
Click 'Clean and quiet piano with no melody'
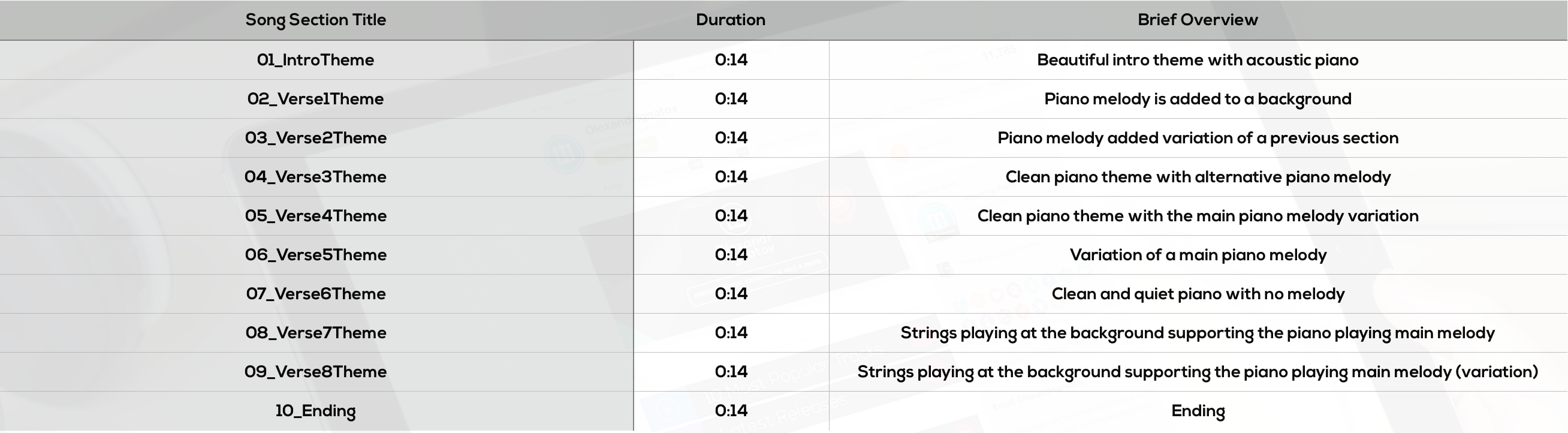pos(1198,294)
